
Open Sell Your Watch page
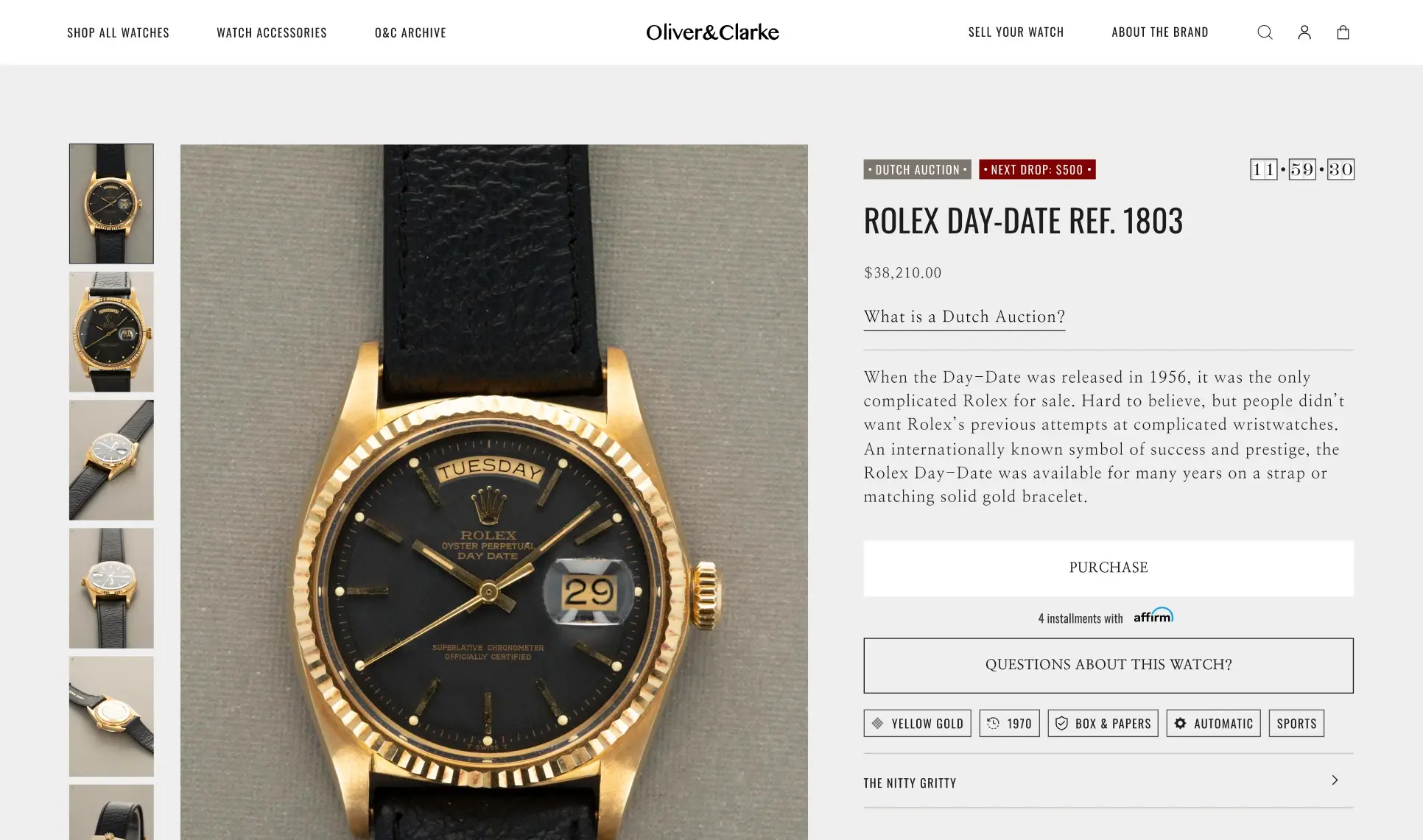coord(1016,32)
